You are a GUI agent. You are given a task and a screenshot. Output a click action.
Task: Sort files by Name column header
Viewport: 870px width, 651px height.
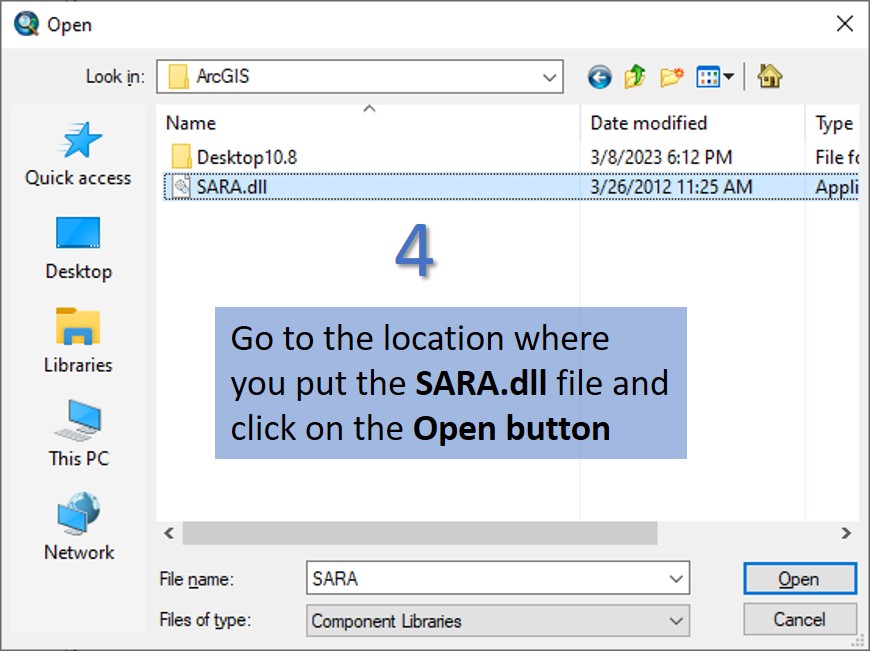[x=191, y=123]
